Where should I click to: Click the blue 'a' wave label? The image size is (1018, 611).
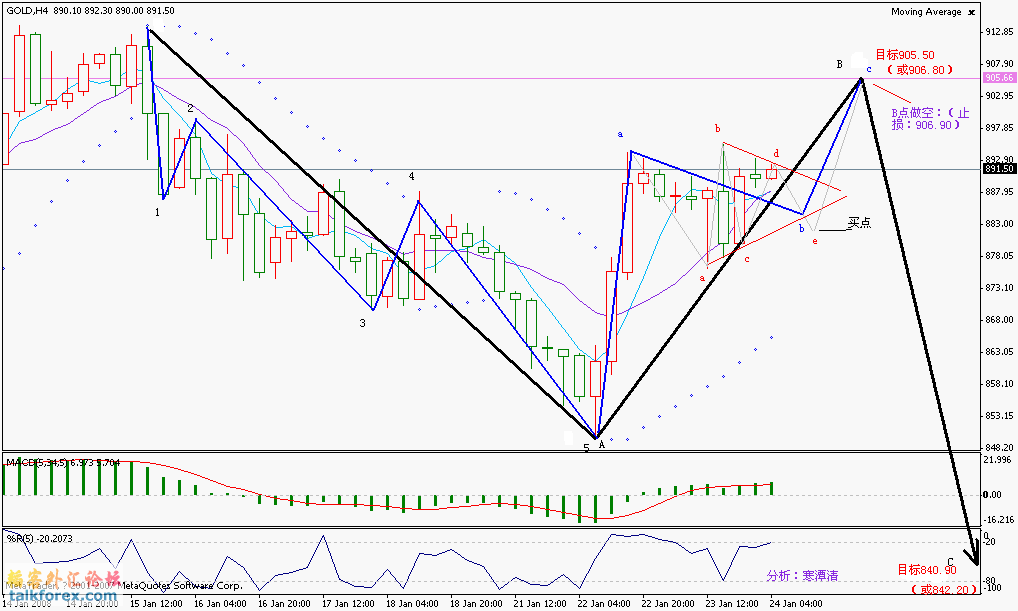tap(620, 134)
